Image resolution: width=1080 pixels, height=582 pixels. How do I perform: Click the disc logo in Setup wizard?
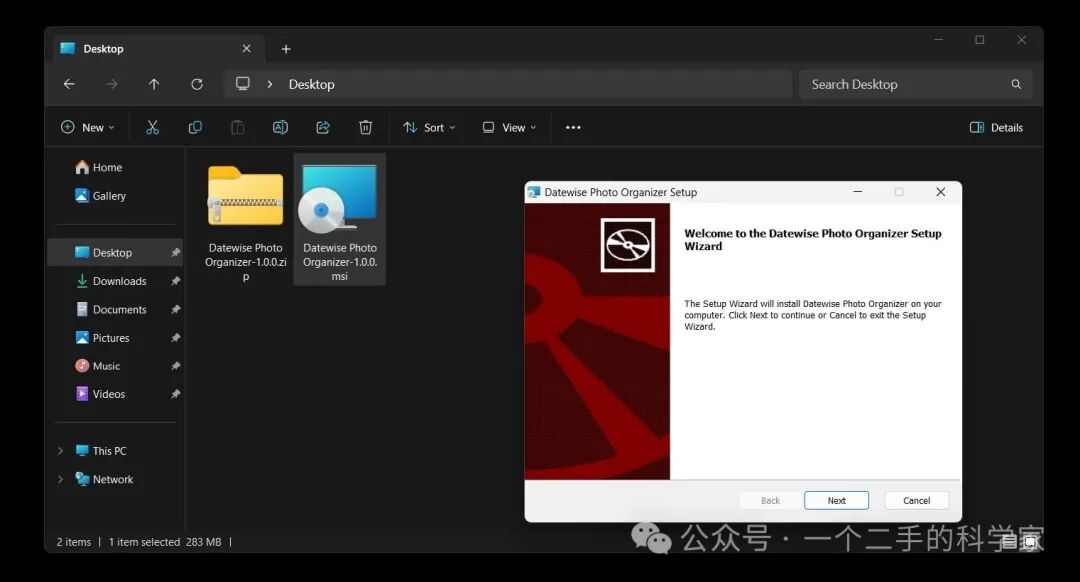(627, 245)
